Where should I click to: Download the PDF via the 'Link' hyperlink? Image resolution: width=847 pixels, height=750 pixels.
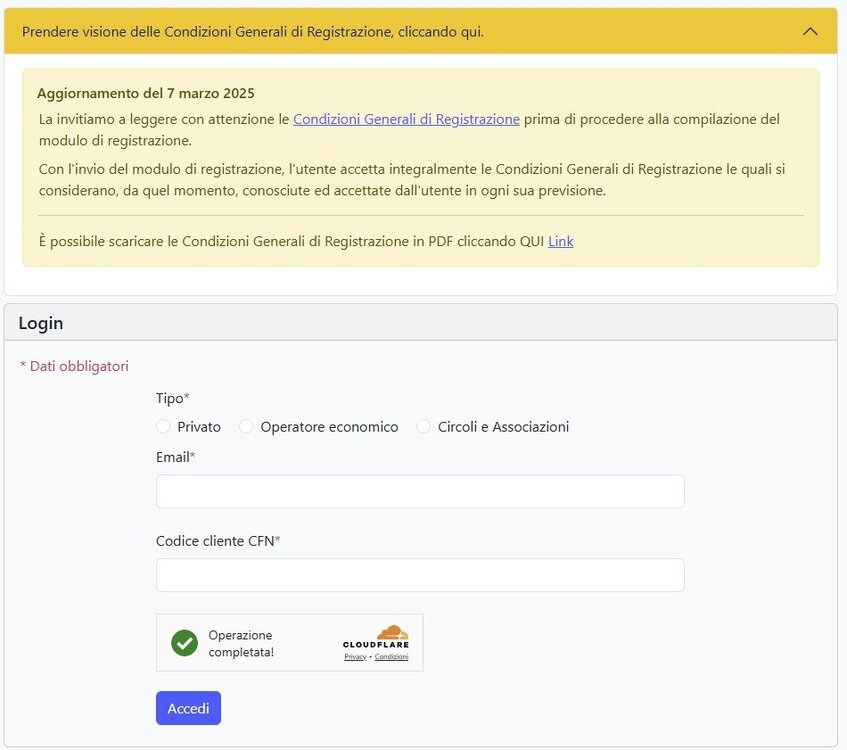[561, 241]
